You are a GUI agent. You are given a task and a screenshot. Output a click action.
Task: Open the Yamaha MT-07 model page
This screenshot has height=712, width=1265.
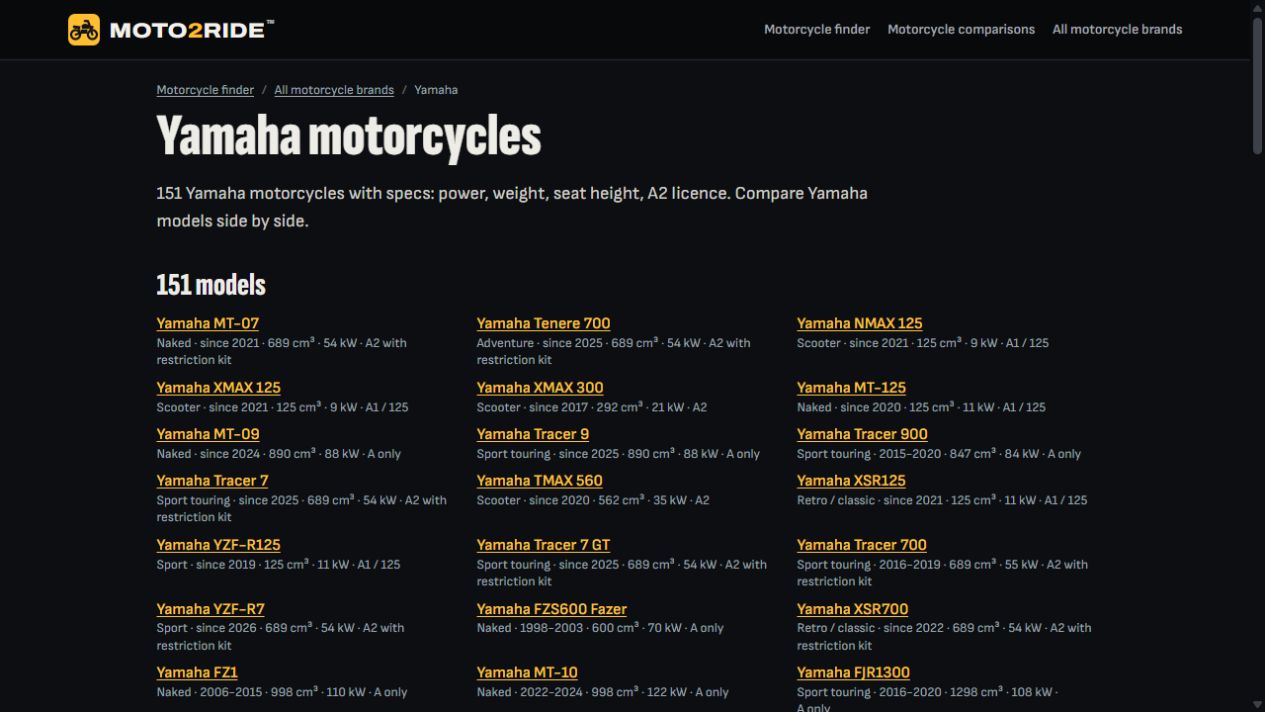point(208,323)
